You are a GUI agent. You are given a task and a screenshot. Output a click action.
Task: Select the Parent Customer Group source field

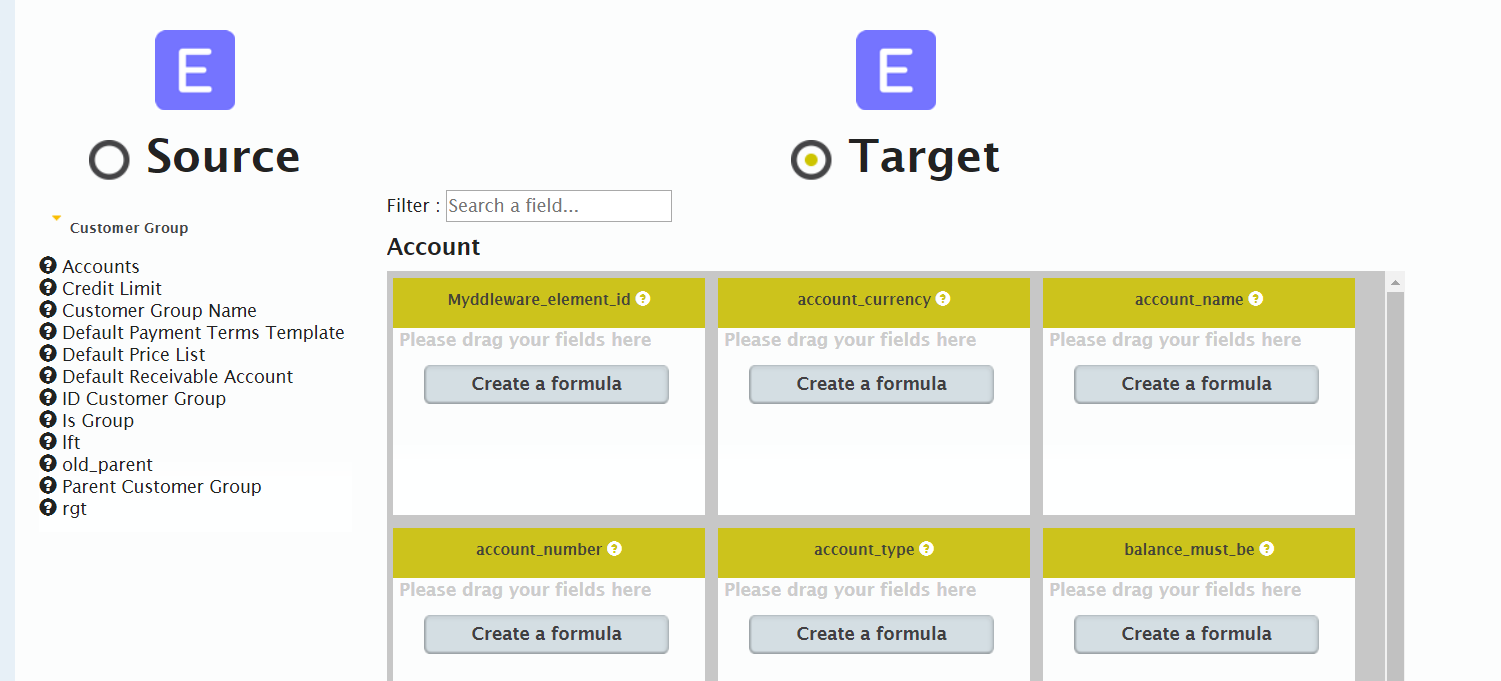[x=161, y=486]
